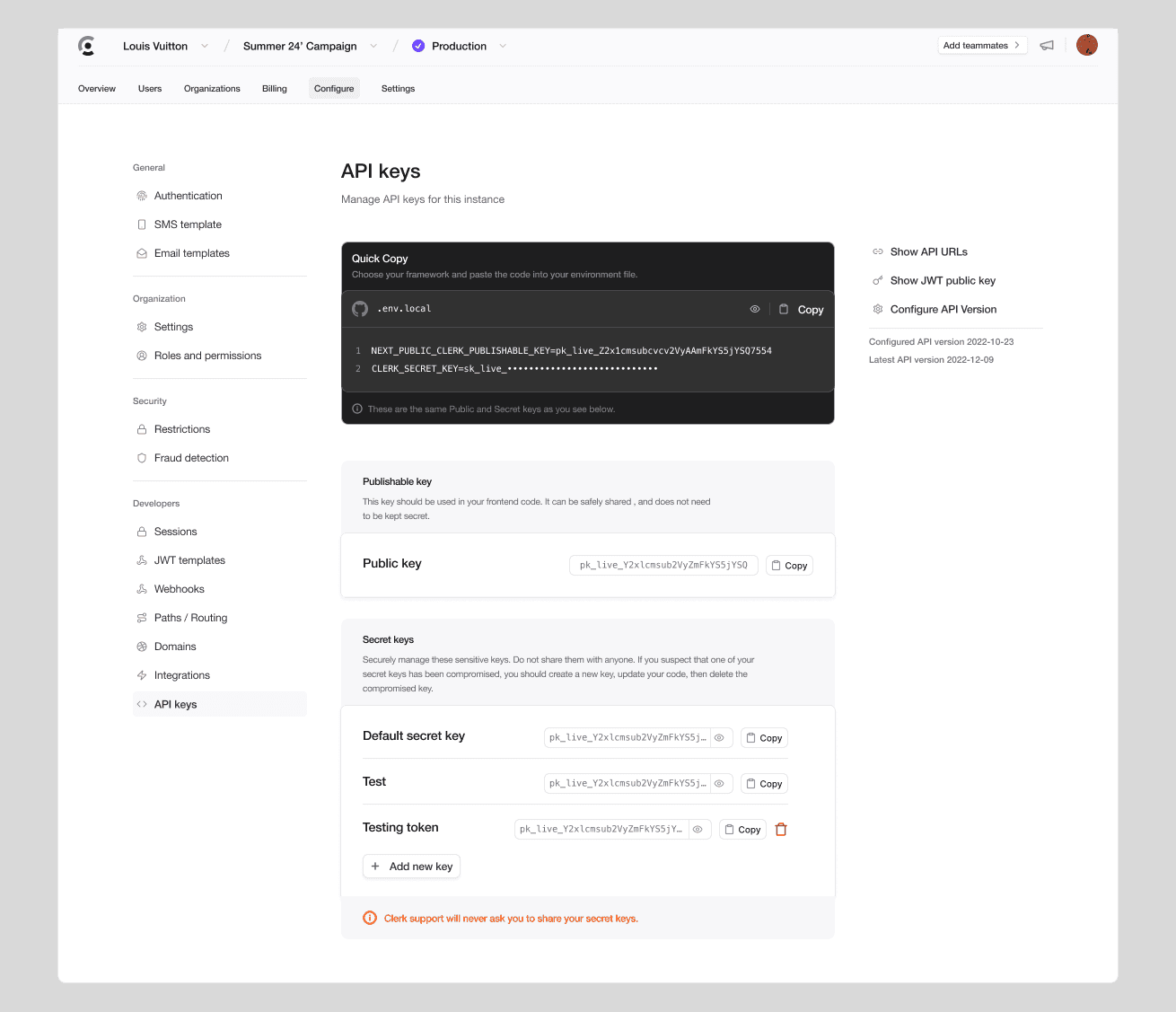Copy the Testing token key
The image size is (1176, 1012).
[x=743, y=830]
